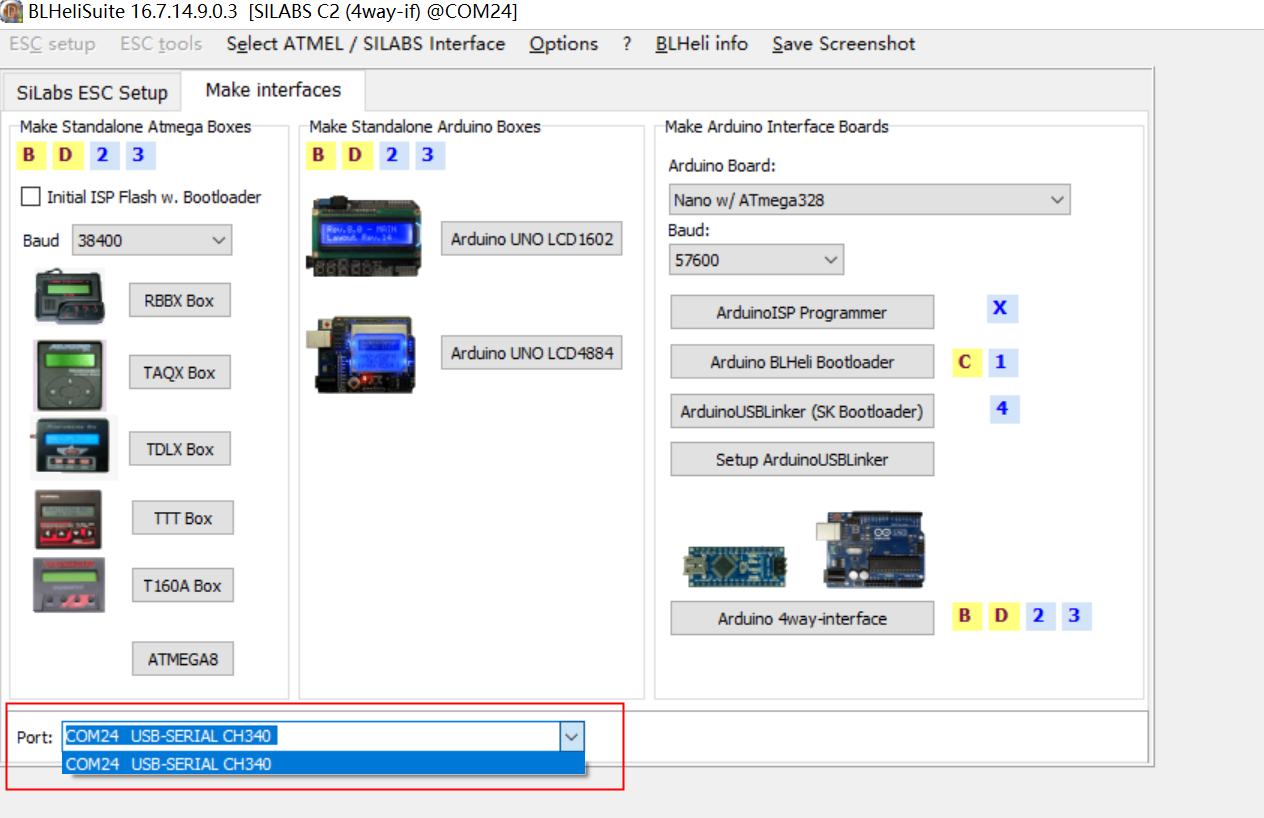1264x818 pixels.
Task: Click the 1 badge beside Arduino BLHeli Bootloader
Action: [x=1001, y=362]
